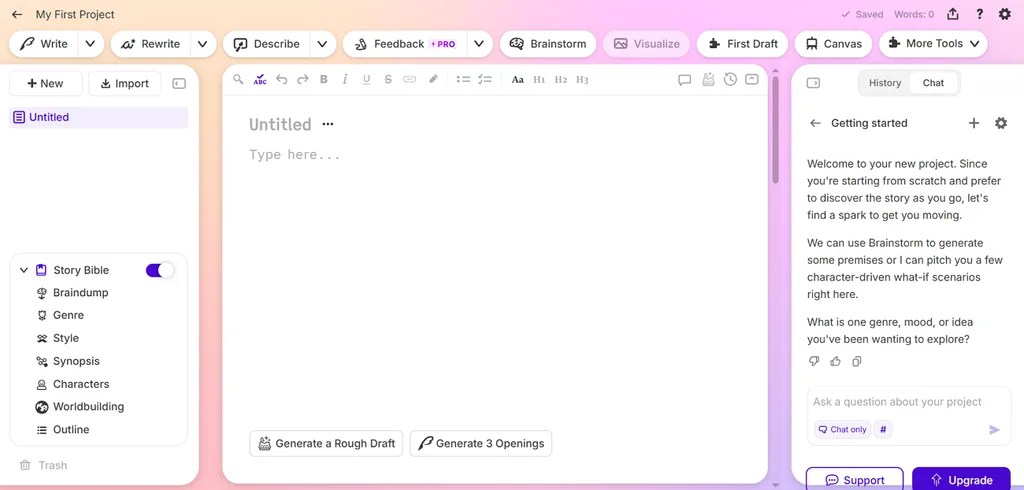This screenshot has height=490, width=1024.
Task: Click Generate a Rough Draft
Action: [x=326, y=444]
